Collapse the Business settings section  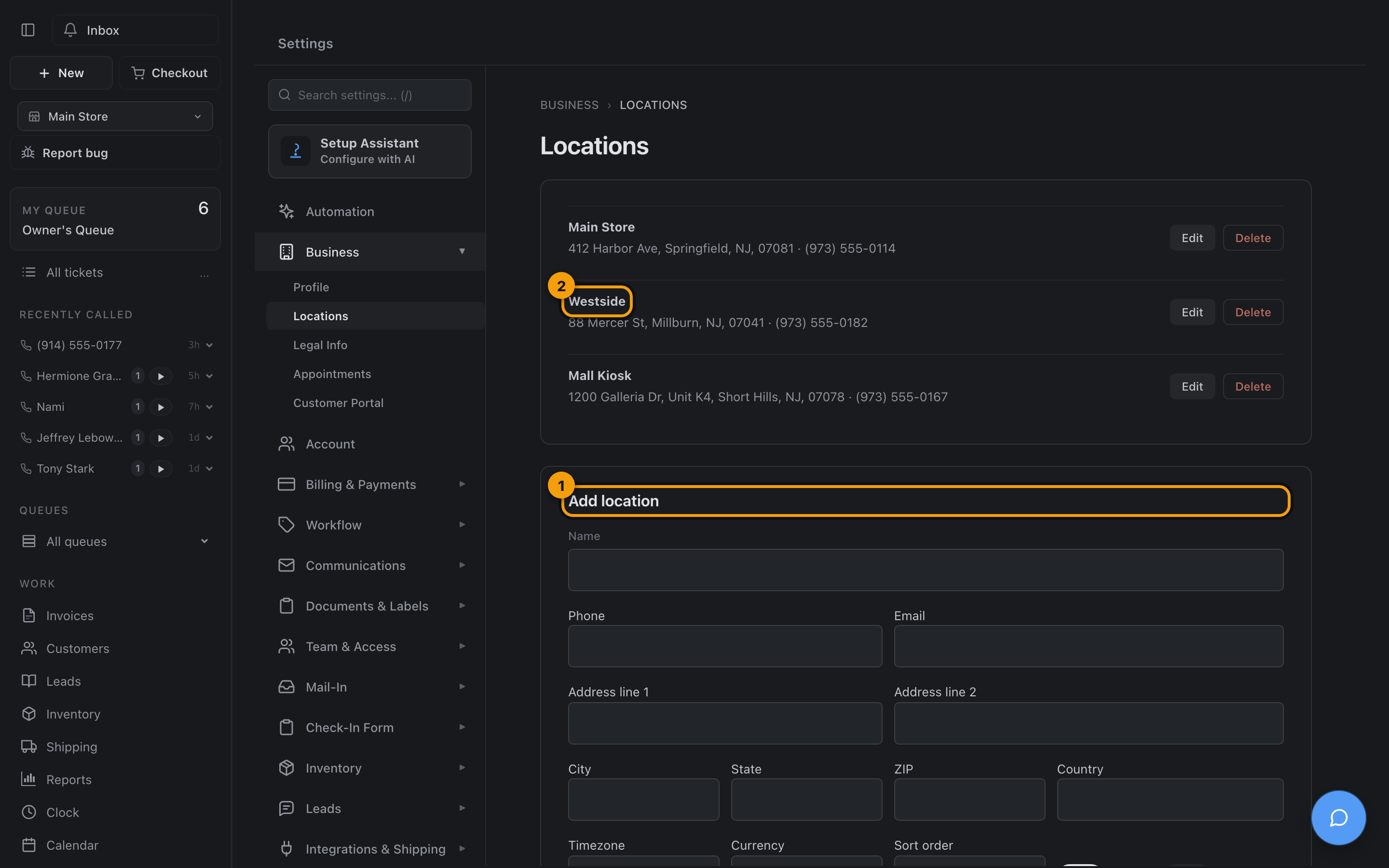point(462,251)
